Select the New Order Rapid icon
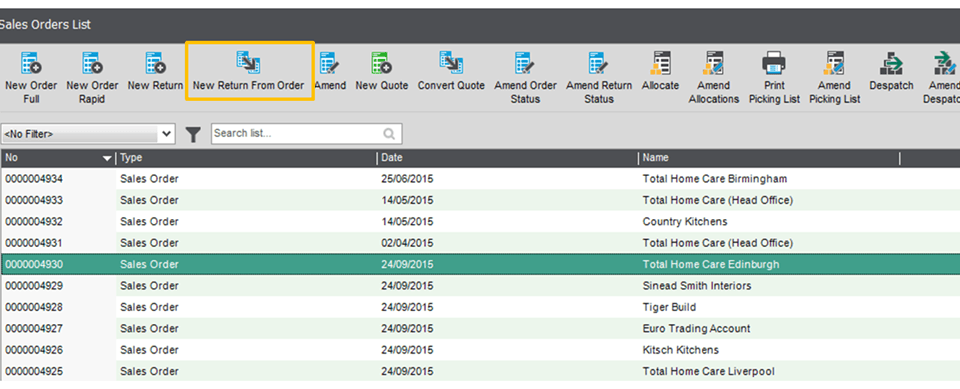This screenshot has height=389, width=960. [x=92, y=77]
